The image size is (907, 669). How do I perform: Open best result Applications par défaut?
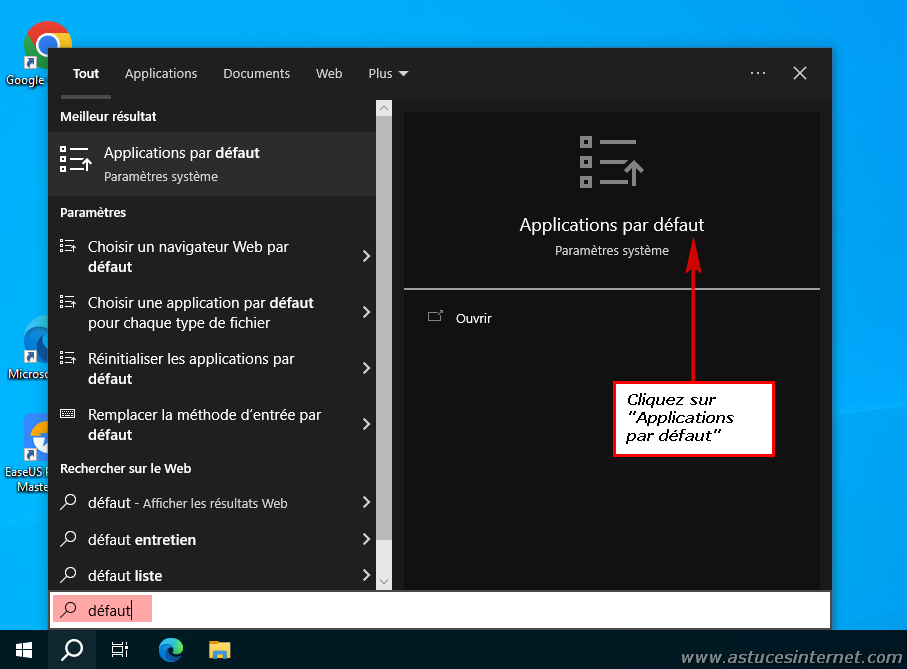tap(212, 164)
